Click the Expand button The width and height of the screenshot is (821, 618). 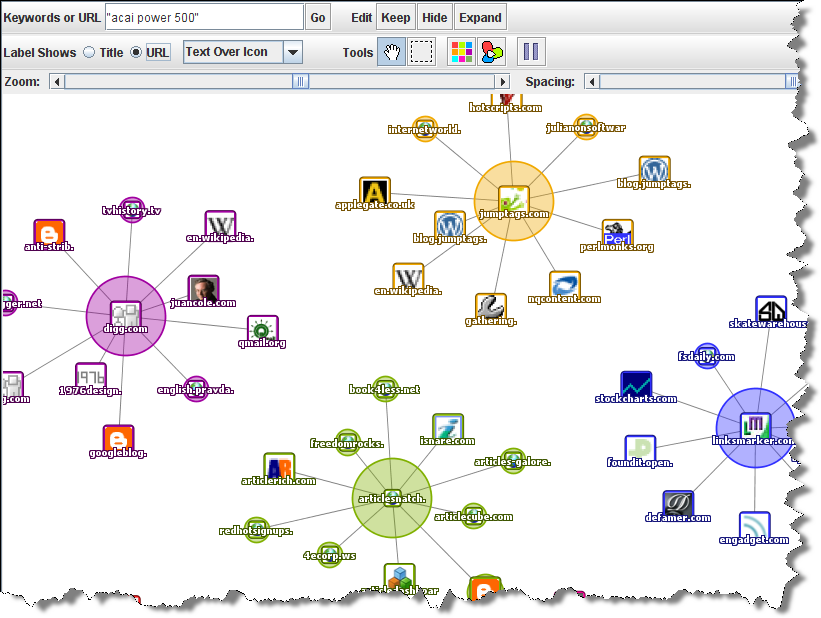click(x=480, y=18)
